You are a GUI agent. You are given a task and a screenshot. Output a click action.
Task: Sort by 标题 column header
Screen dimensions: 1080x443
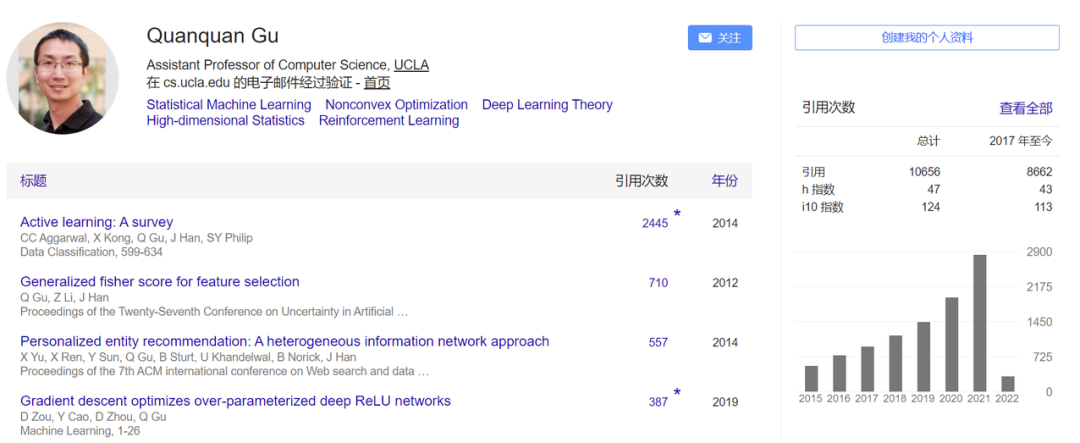click(33, 181)
